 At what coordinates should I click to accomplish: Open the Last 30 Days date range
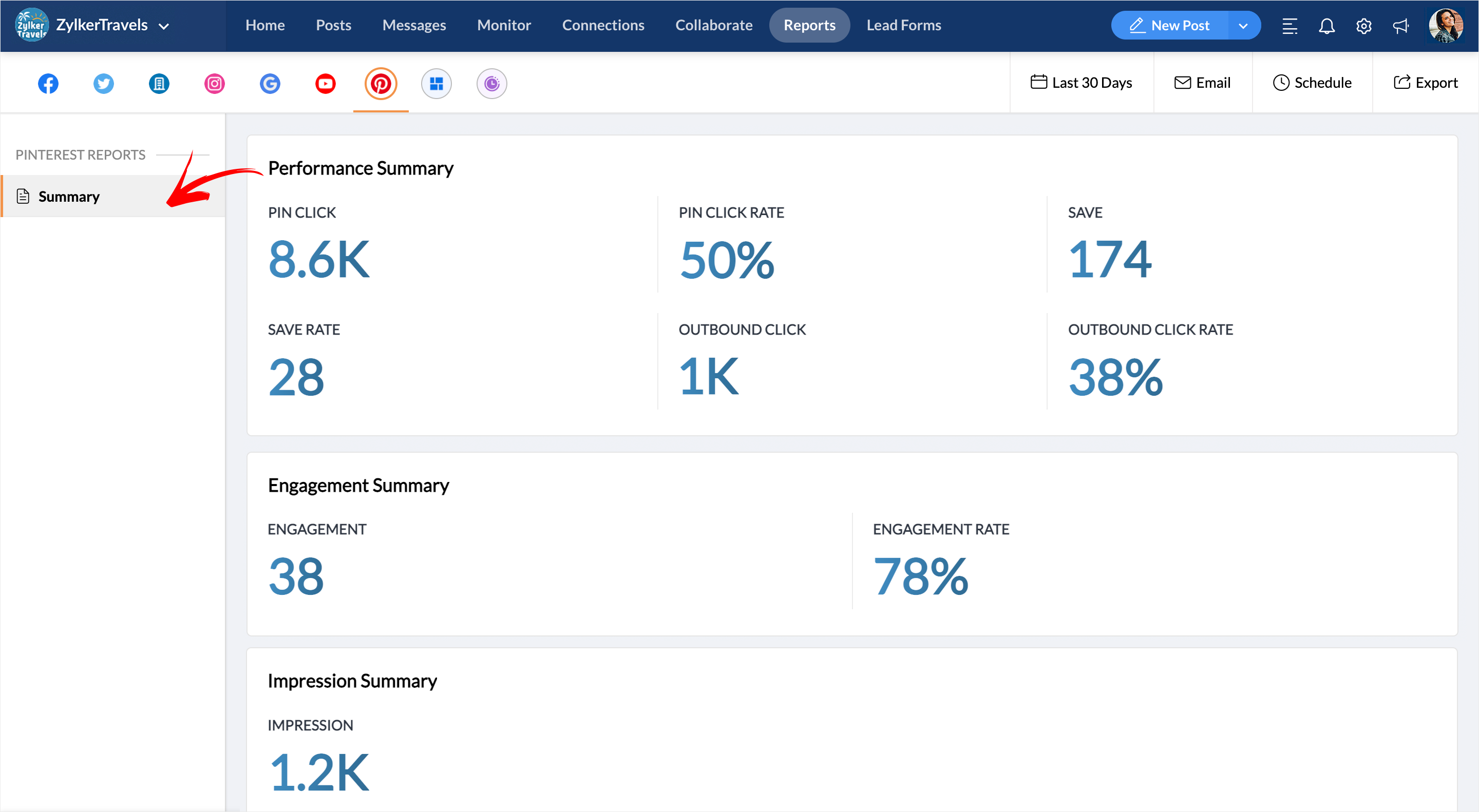[x=1081, y=83]
